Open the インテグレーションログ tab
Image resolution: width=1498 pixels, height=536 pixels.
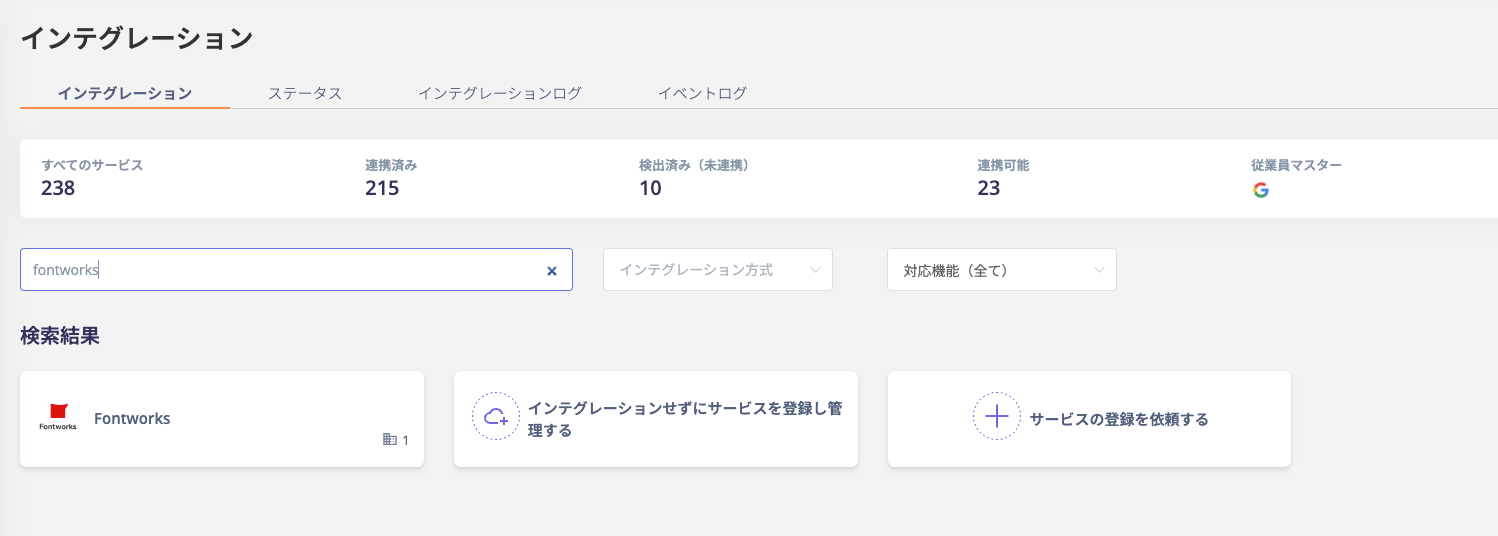tap(500, 93)
